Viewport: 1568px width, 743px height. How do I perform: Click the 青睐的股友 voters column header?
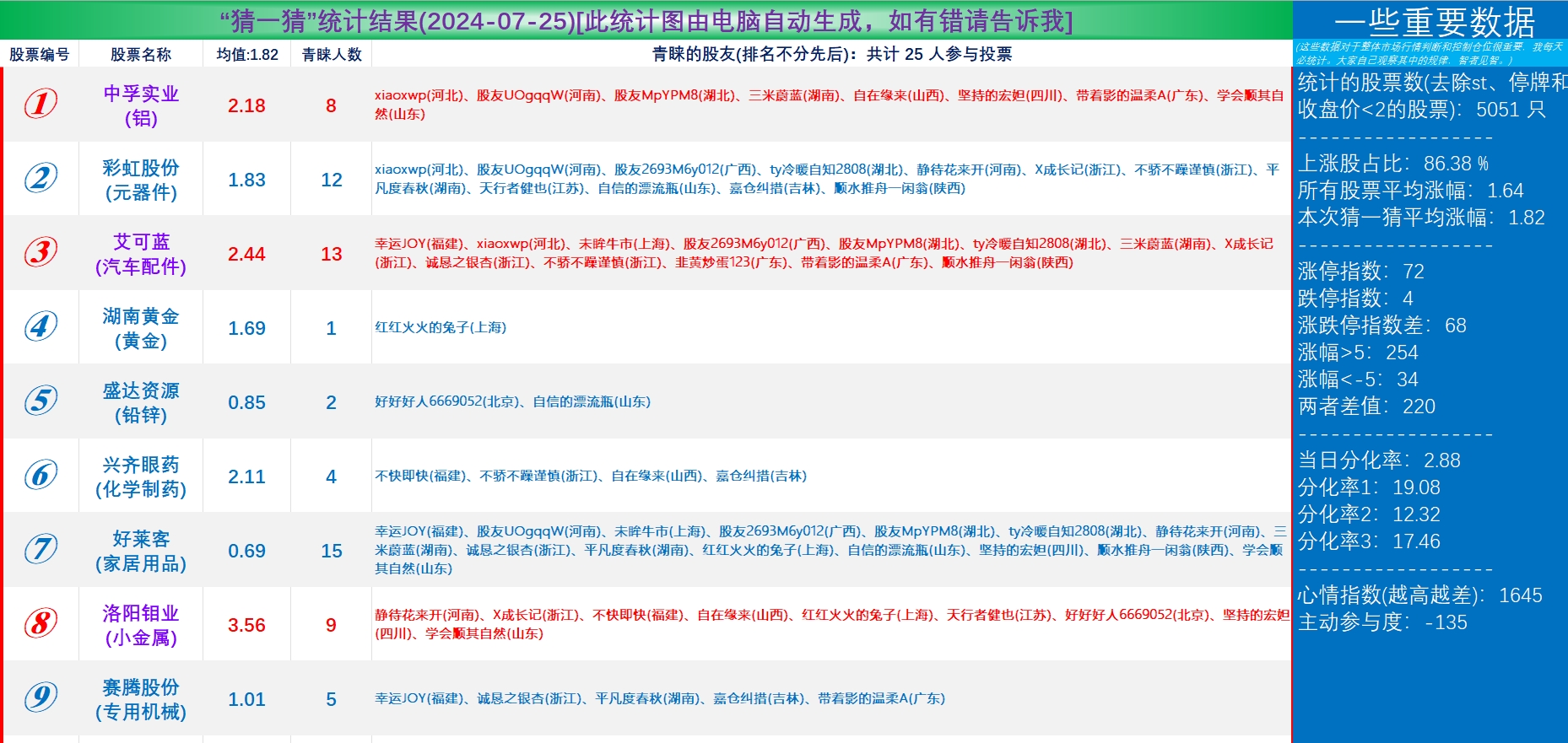click(x=832, y=54)
